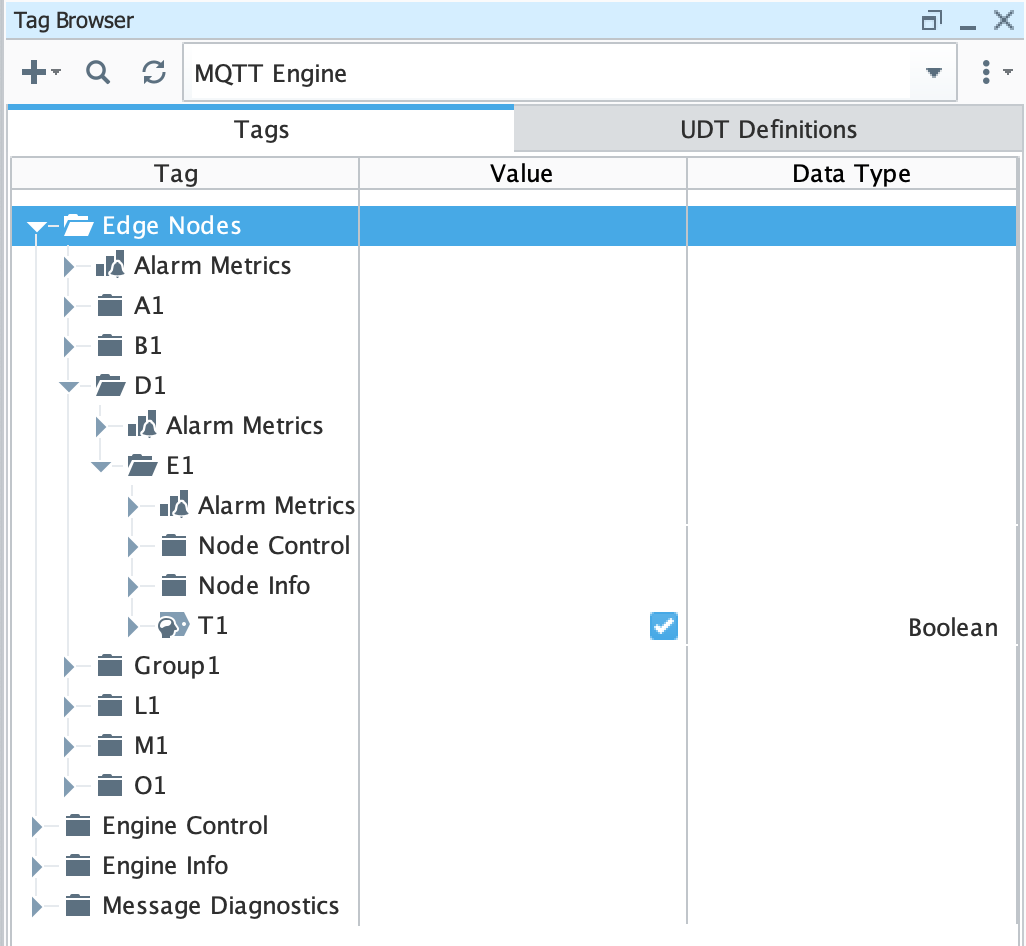Click the T1 tag icon

pos(174,627)
